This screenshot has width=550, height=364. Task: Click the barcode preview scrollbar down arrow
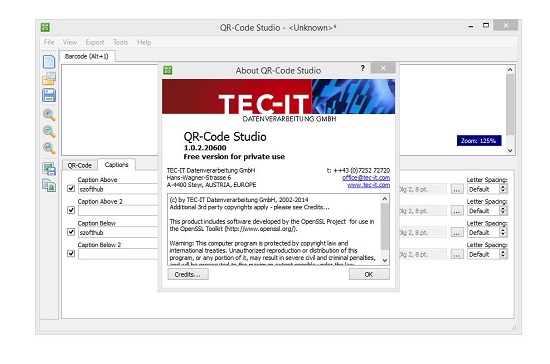(x=510, y=150)
